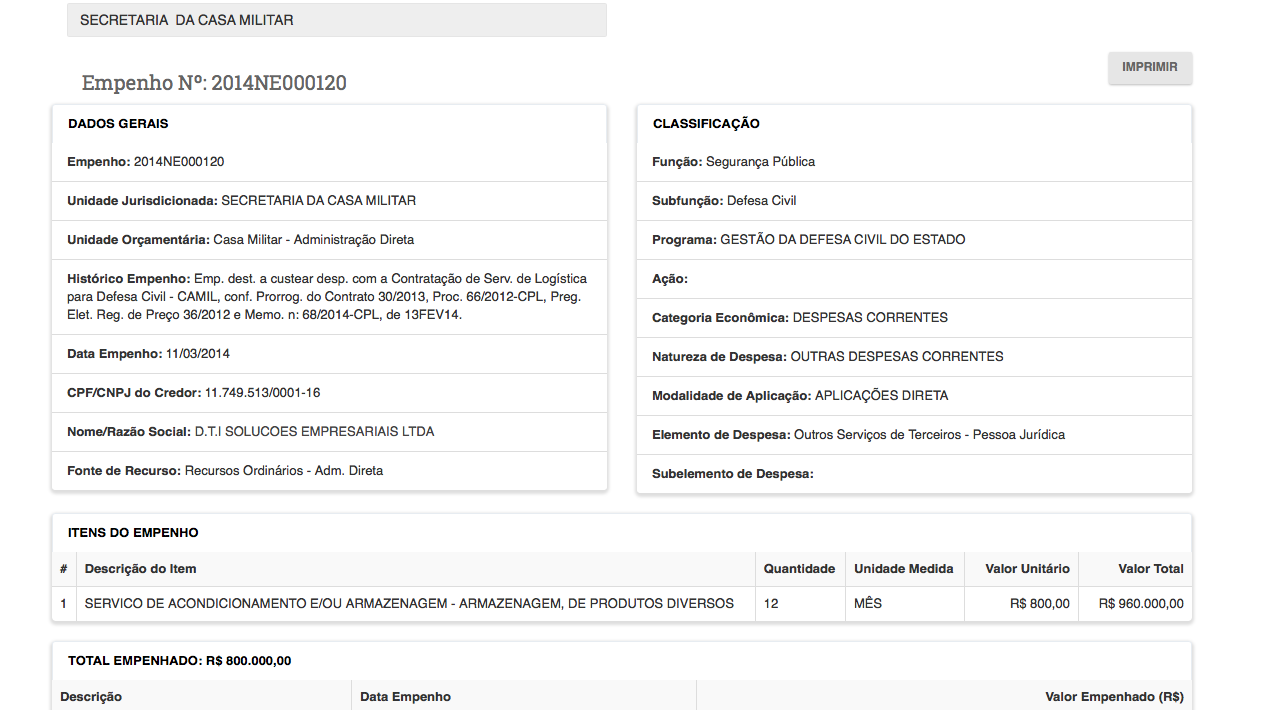Click the Subfunção Defesa Civil row
The height and width of the screenshot is (710, 1262).
pyautogui.click(x=914, y=201)
